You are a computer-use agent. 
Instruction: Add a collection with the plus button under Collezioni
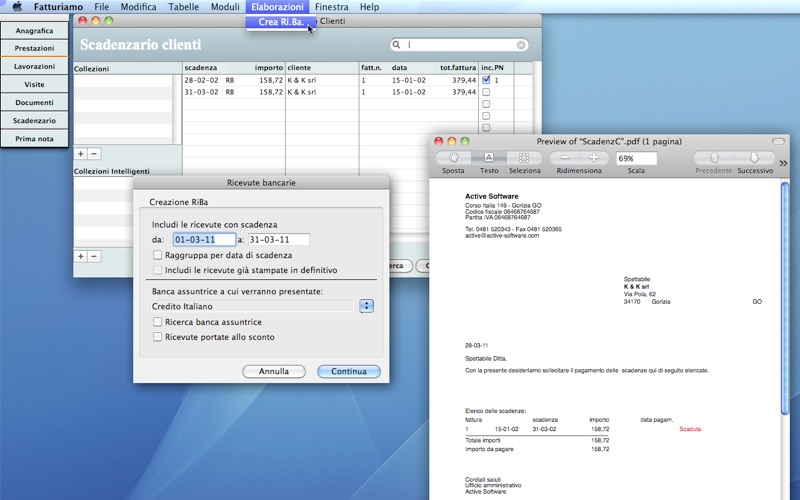(x=81, y=154)
